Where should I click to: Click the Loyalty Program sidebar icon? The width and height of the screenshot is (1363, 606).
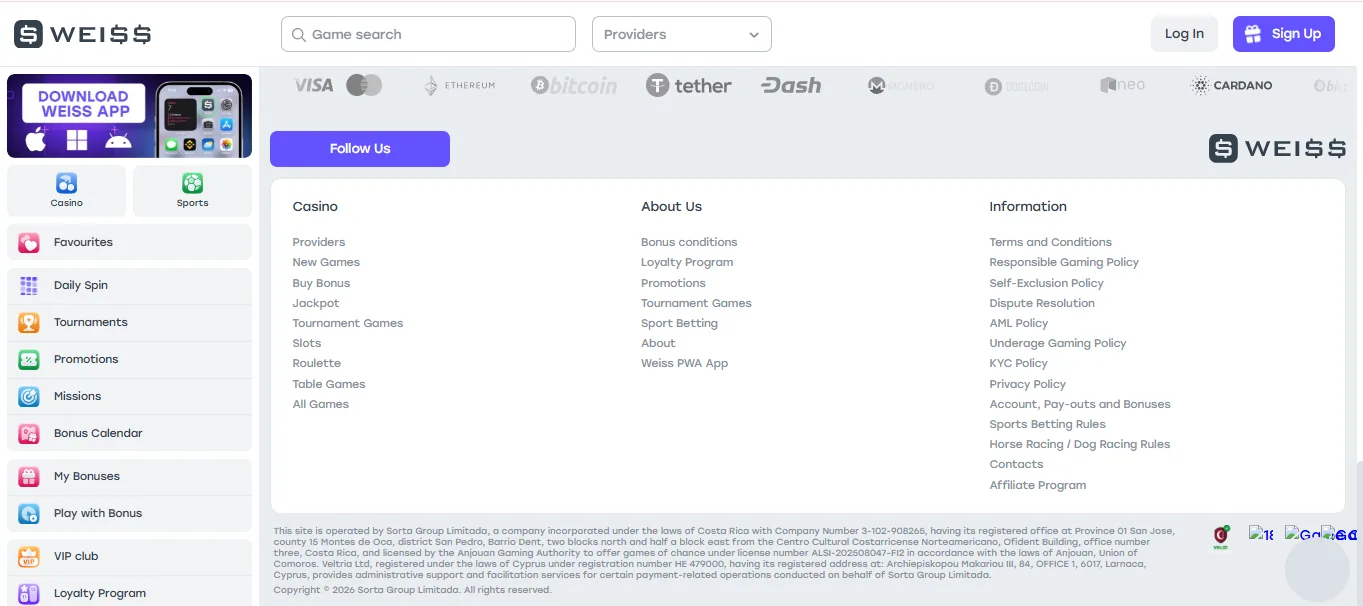(x=29, y=593)
